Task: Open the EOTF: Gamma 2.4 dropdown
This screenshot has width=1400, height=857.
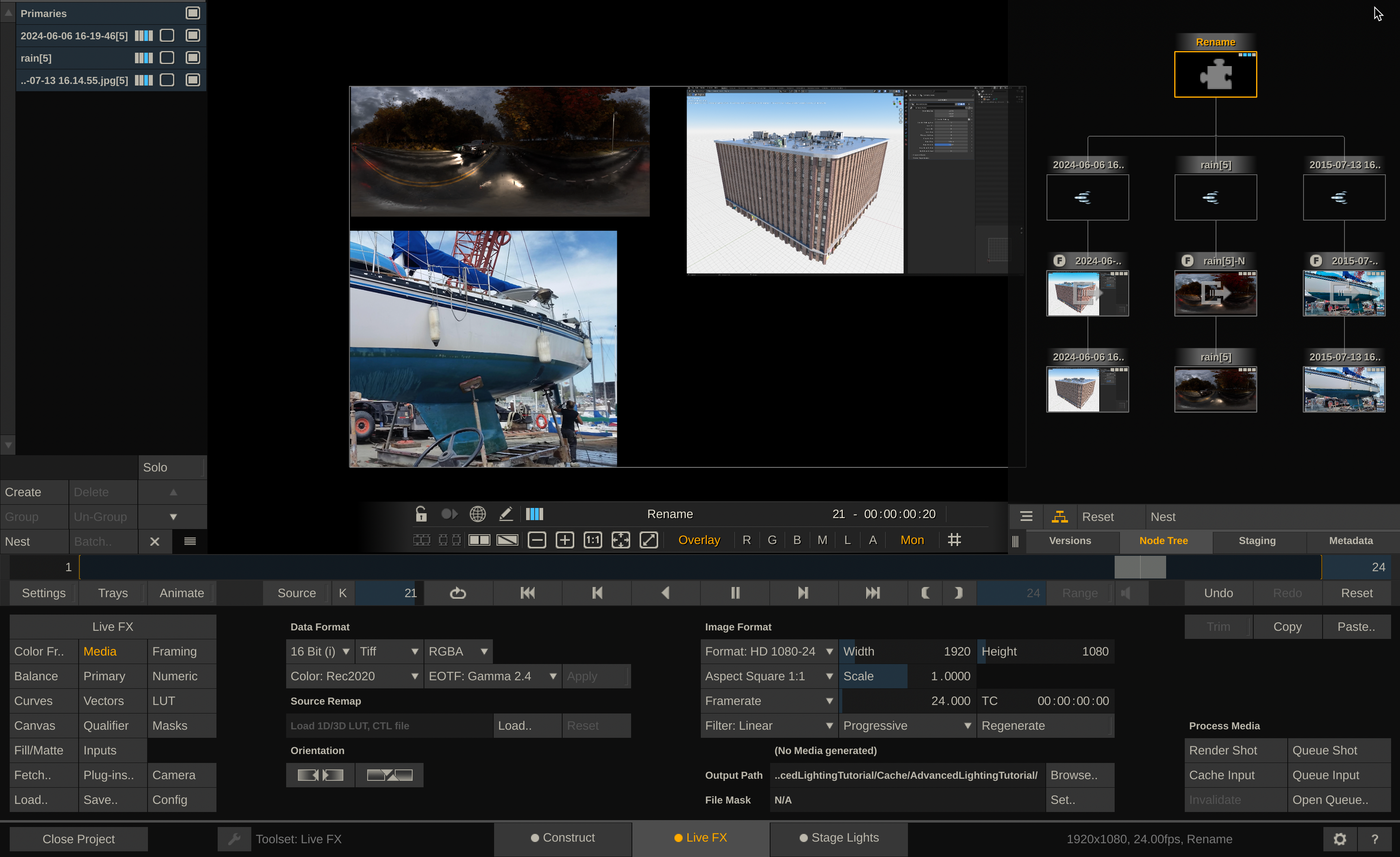Action: click(492, 676)
